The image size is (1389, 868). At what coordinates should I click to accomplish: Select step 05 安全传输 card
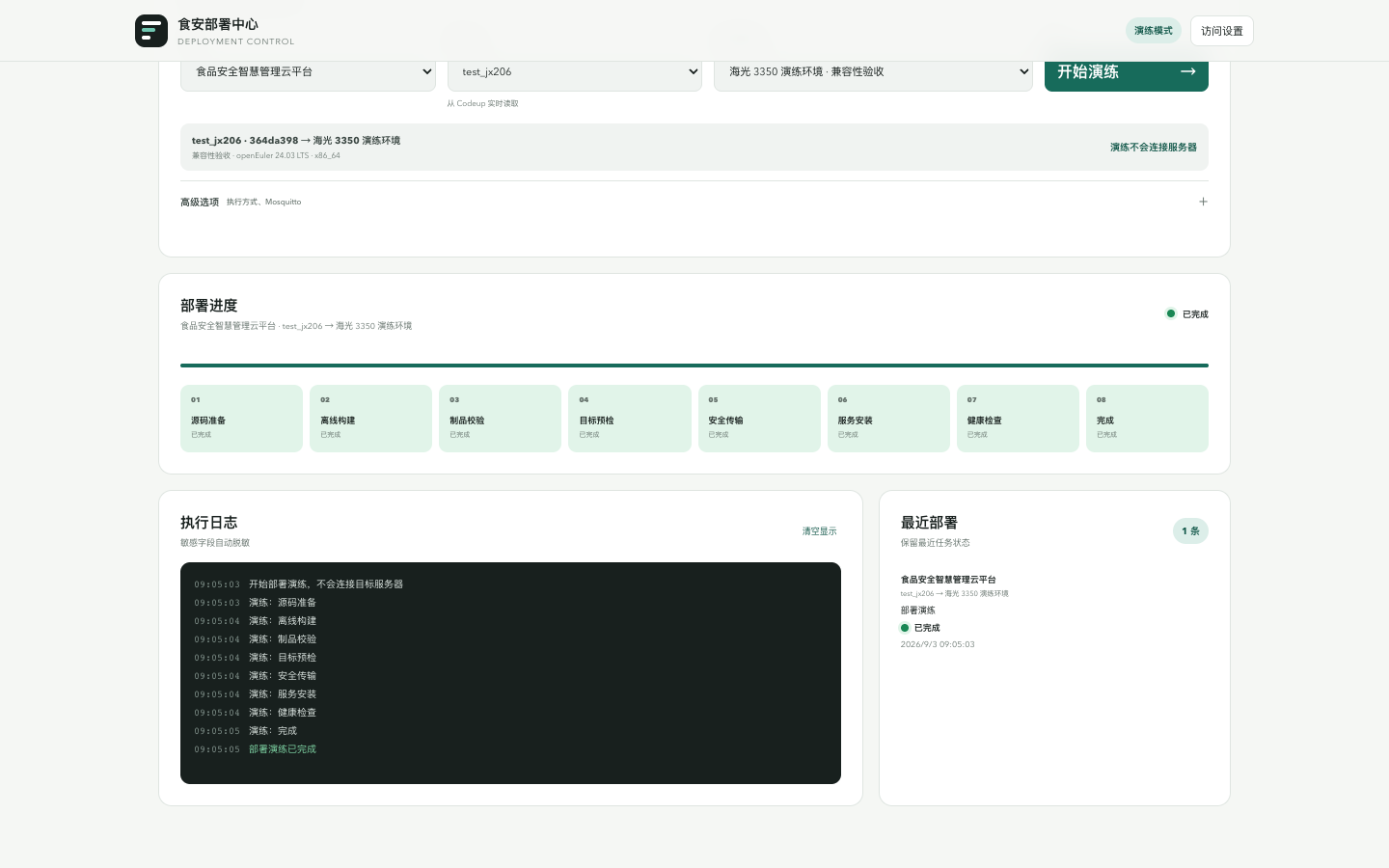click(x=759, y=419)
